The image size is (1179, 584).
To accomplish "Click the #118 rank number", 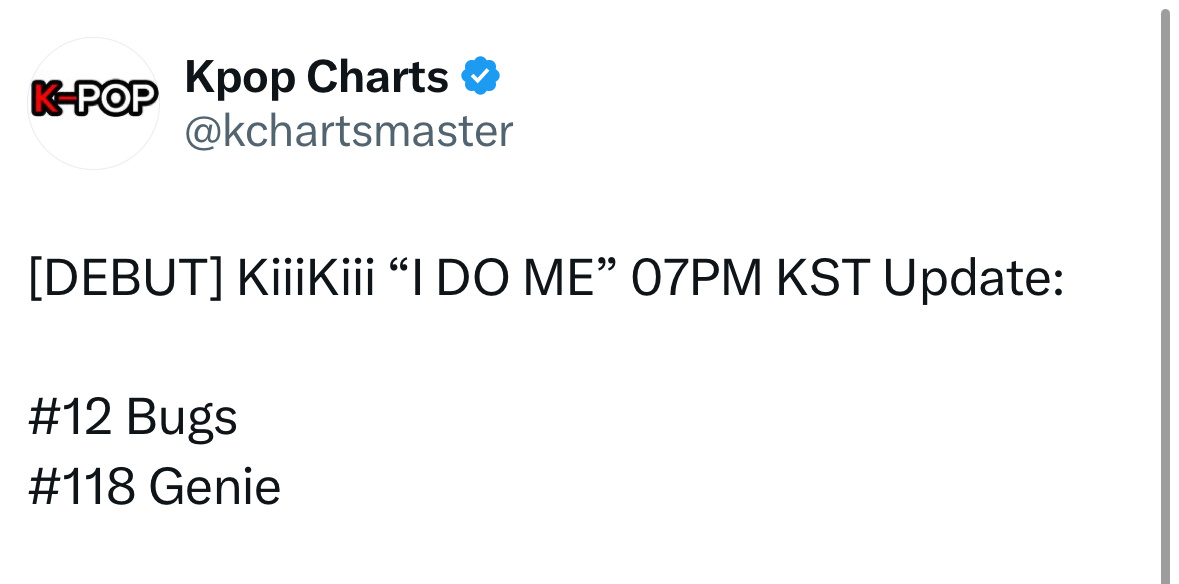I will tap(82, 486).
